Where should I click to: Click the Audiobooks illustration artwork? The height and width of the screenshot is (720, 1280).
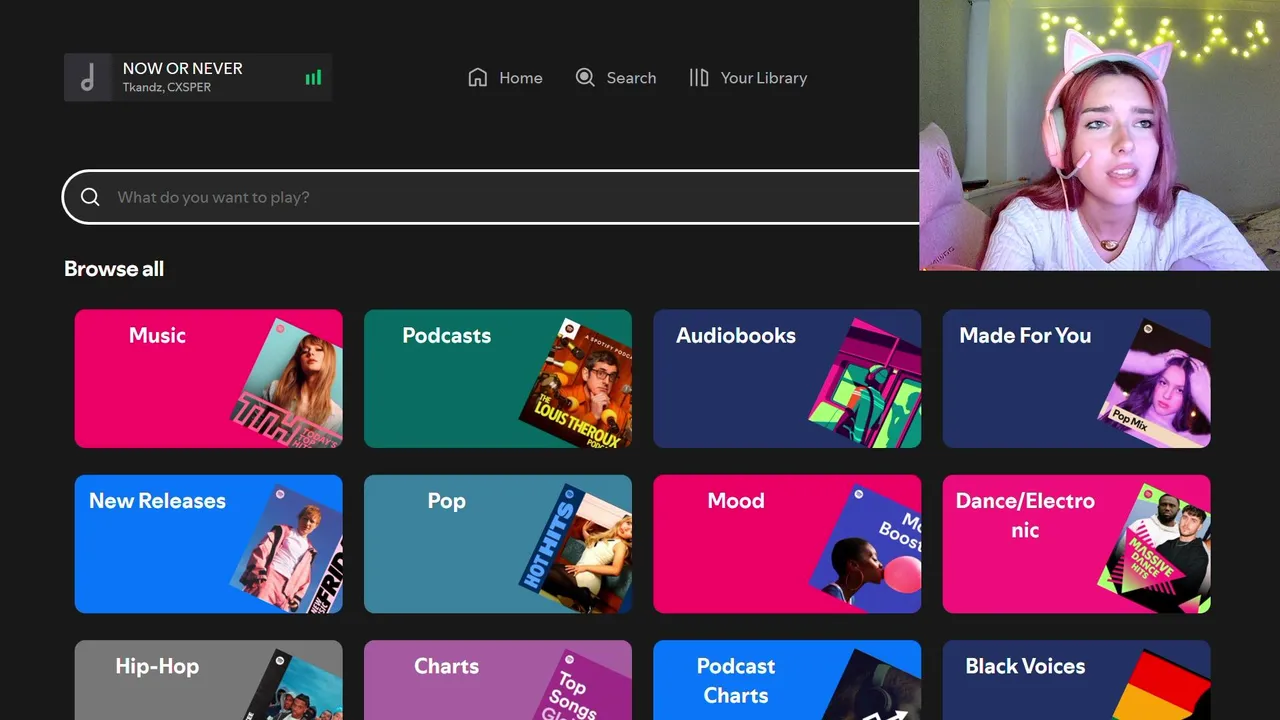pyautogui.click(x=866, y=385)
